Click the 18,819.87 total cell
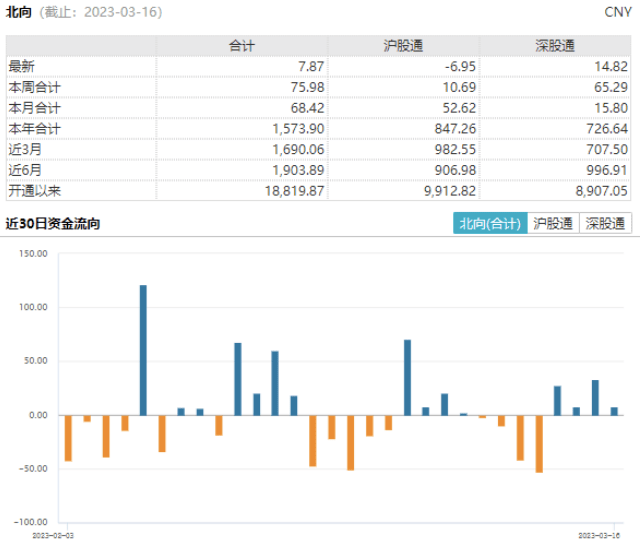This screenshot has height=546, width=642. pyautogui.click(x=294, y=191)
